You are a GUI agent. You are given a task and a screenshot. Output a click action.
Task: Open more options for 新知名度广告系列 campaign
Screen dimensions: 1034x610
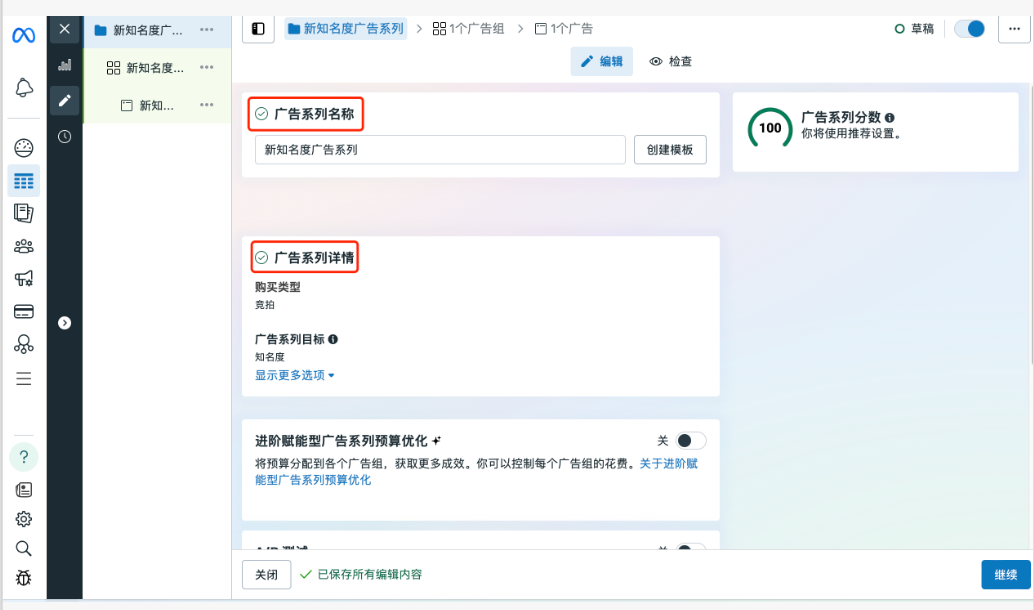click(x=207, y=29)
